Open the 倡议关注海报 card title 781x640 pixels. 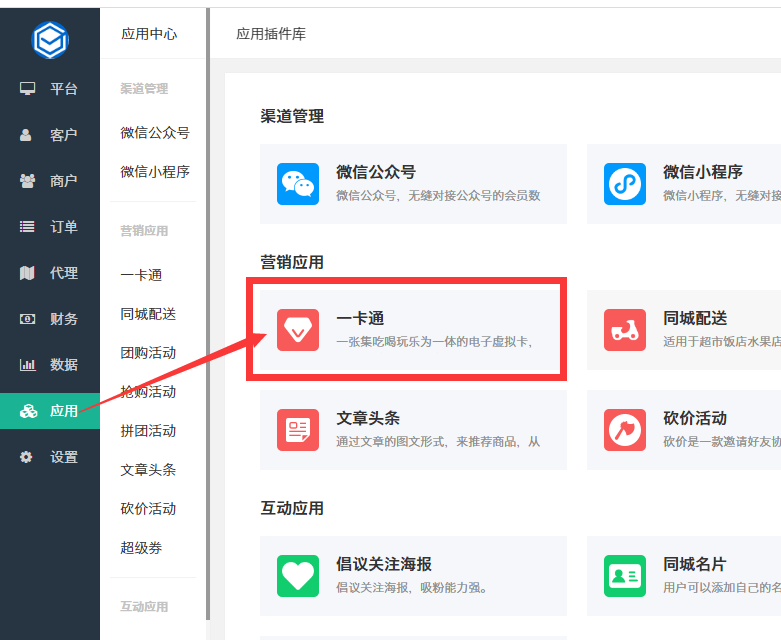tap(384, 564)
